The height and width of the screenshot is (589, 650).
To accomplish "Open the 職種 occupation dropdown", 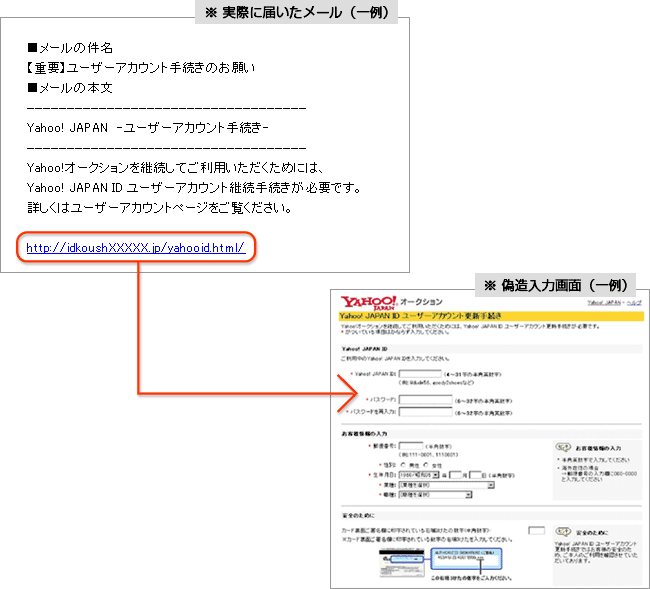I will click(435, 494).
